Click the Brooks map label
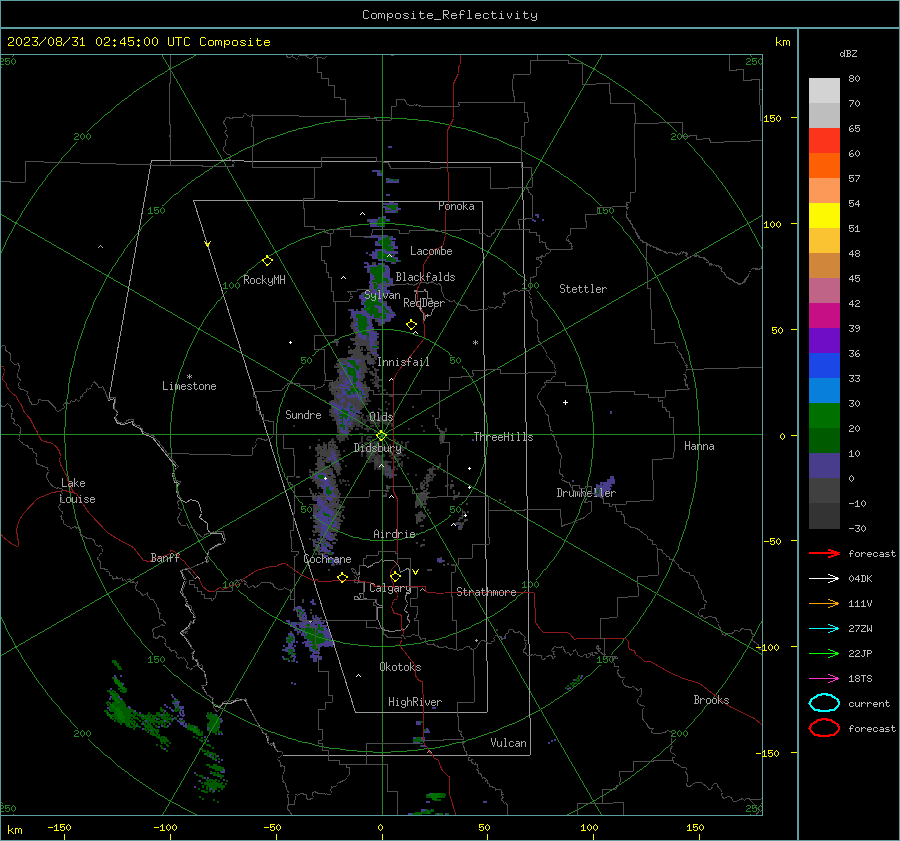 [x=711, y=700]
